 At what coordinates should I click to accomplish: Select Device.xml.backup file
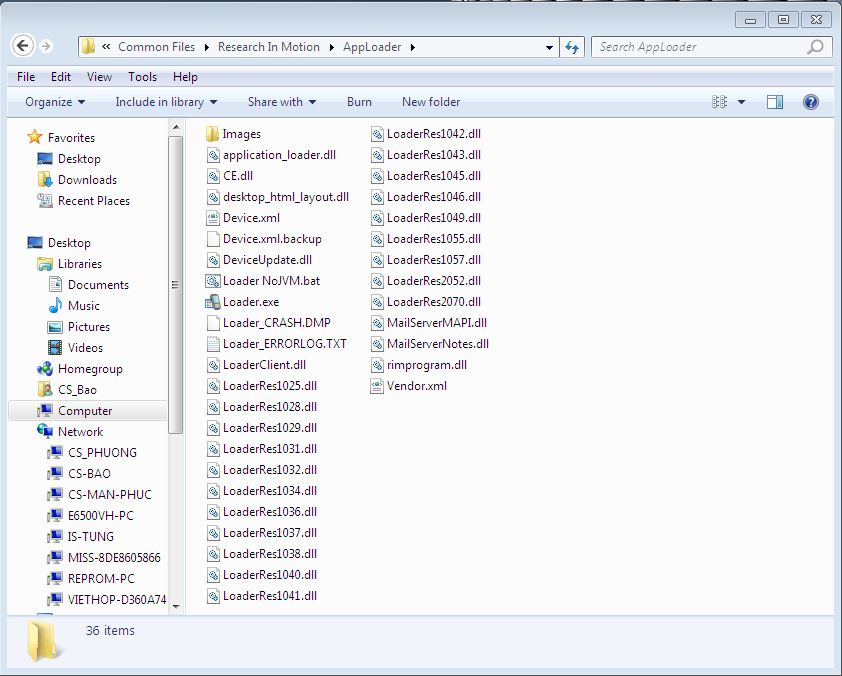pyautogui.click(x=265, y=239)
